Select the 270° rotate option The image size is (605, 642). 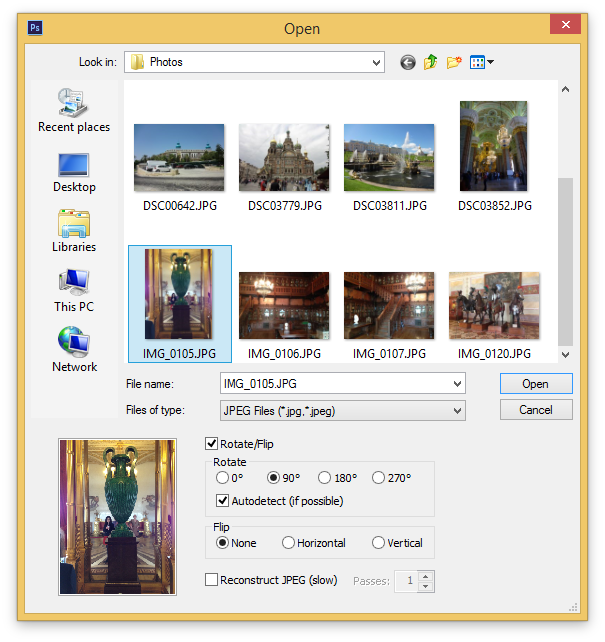click(x=378, y=478)
